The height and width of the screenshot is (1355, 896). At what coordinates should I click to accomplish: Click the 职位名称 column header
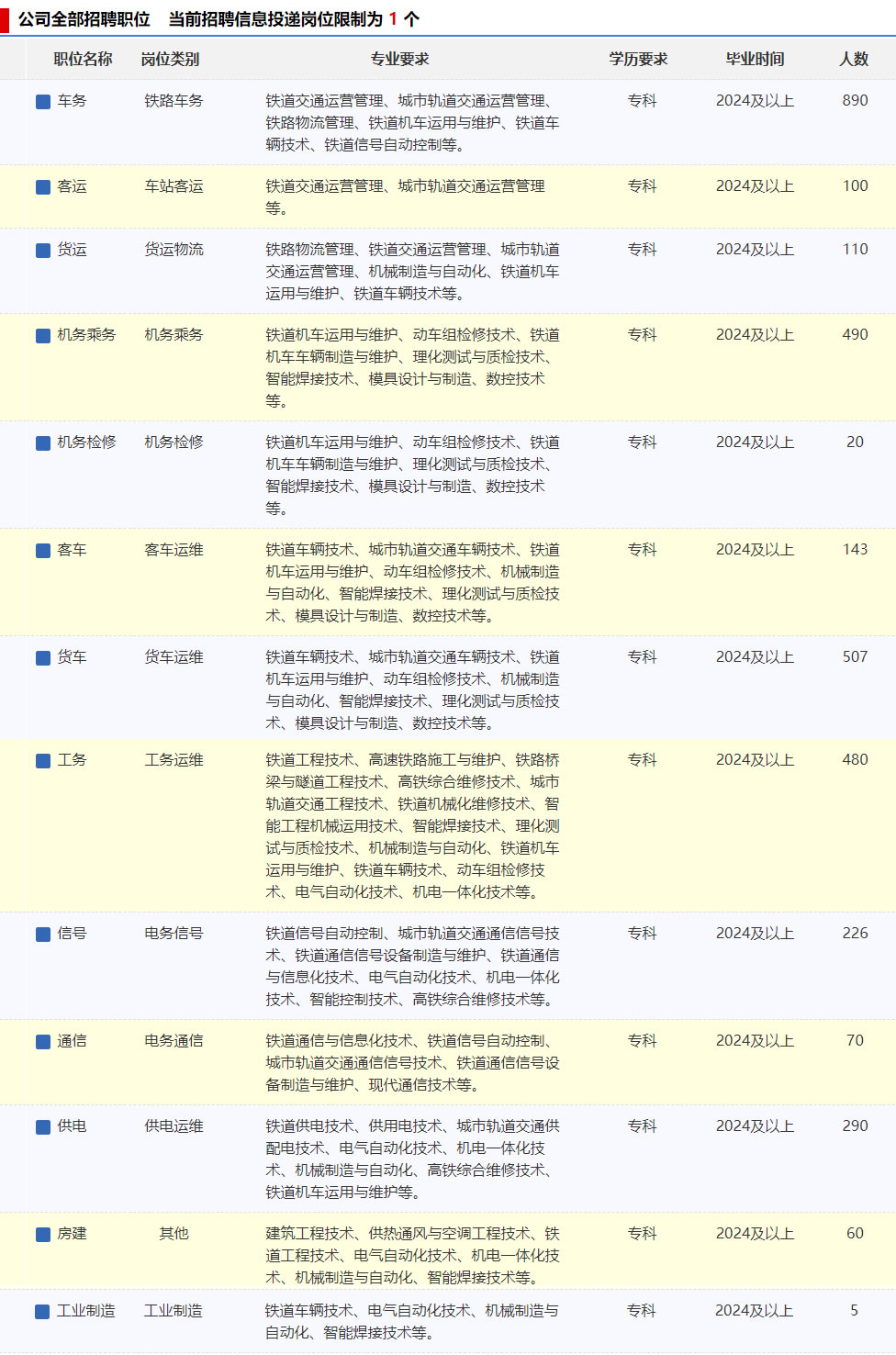83,59
